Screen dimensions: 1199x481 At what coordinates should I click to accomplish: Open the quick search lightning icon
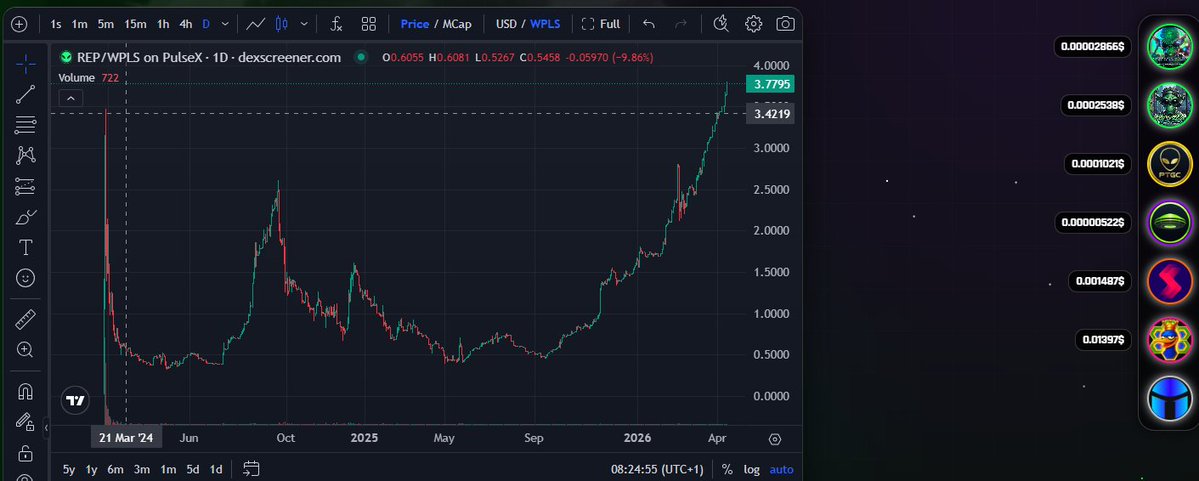pos(720,24)
